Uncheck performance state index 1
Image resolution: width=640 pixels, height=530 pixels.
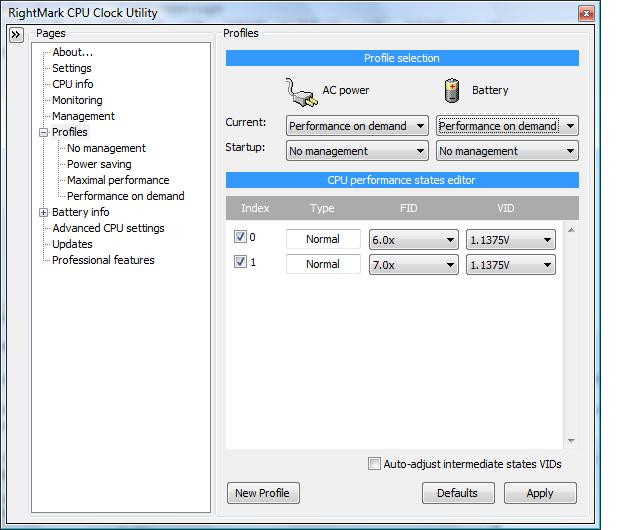pyautogui.click(x=240, y=261)
